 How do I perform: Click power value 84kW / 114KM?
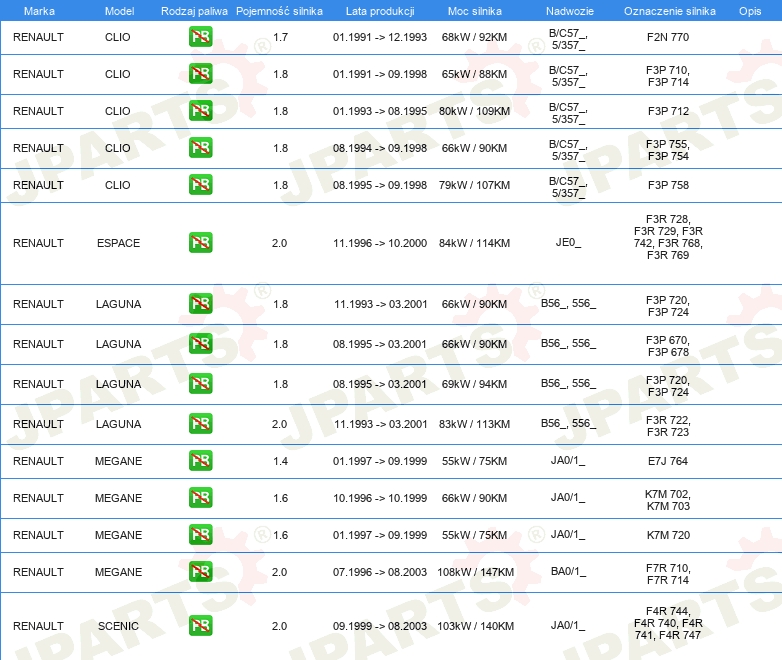click(x=474, y=243)
